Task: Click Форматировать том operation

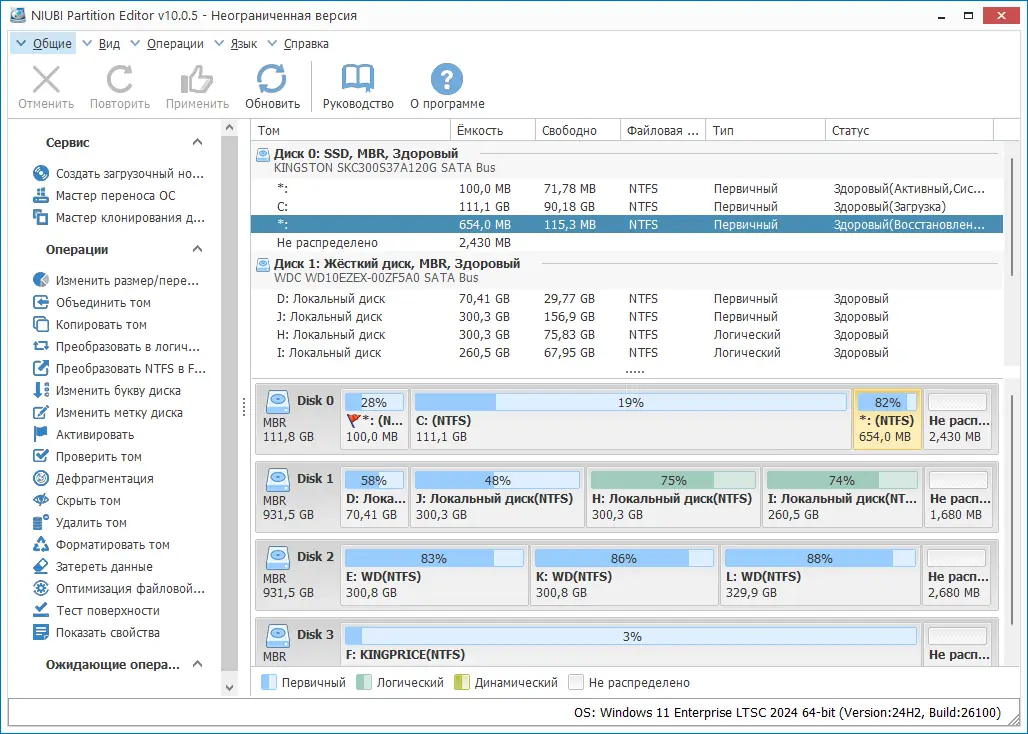Action: (x=112, y=545)
